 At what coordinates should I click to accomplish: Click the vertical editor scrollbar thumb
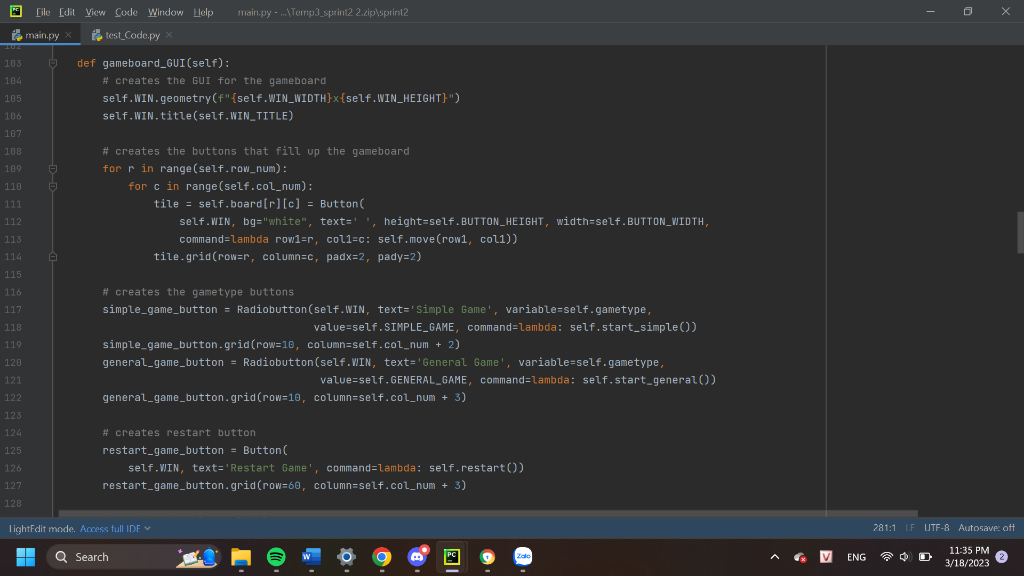tap(1020, 232)
